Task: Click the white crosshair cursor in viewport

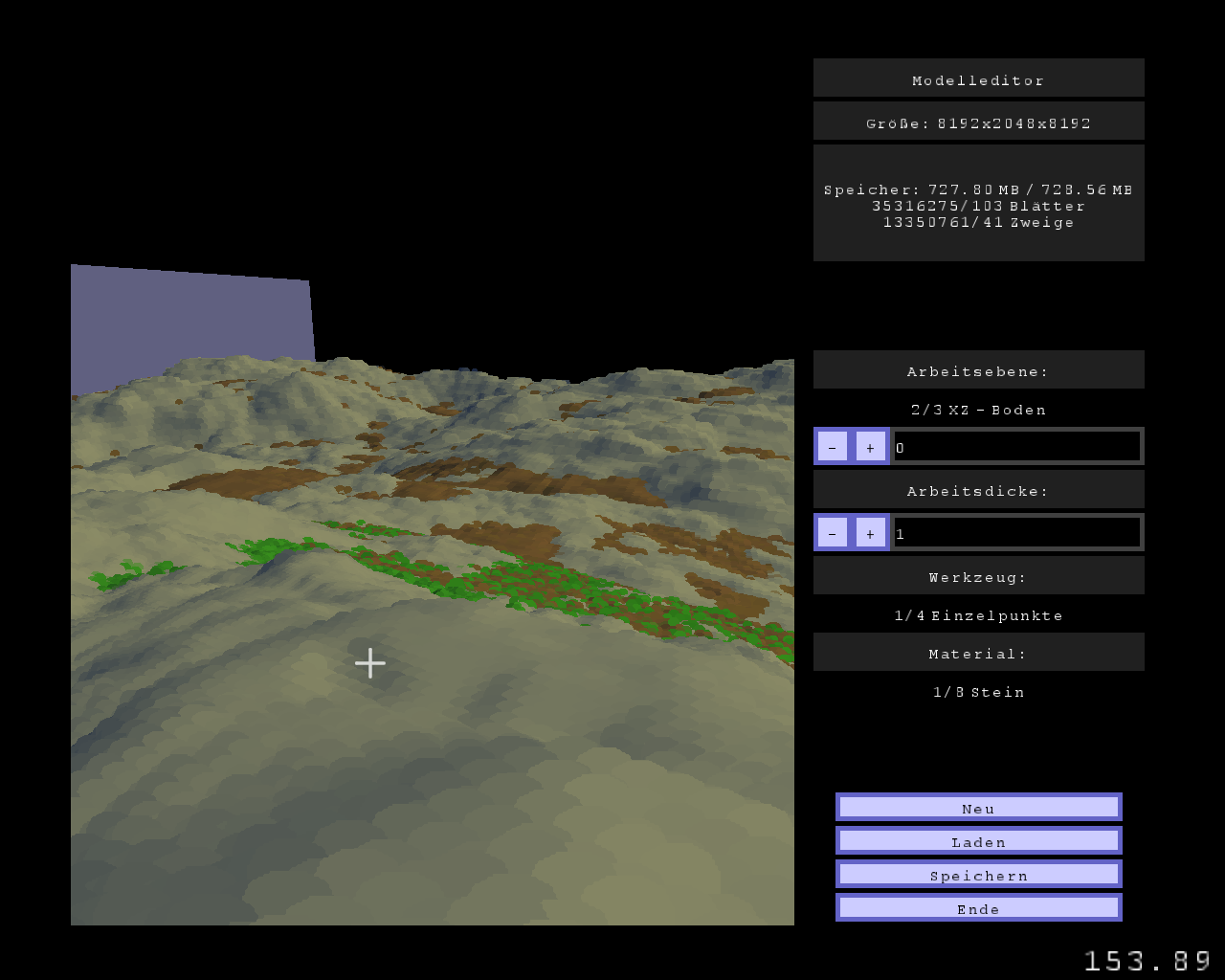Action: click(370, 663)
